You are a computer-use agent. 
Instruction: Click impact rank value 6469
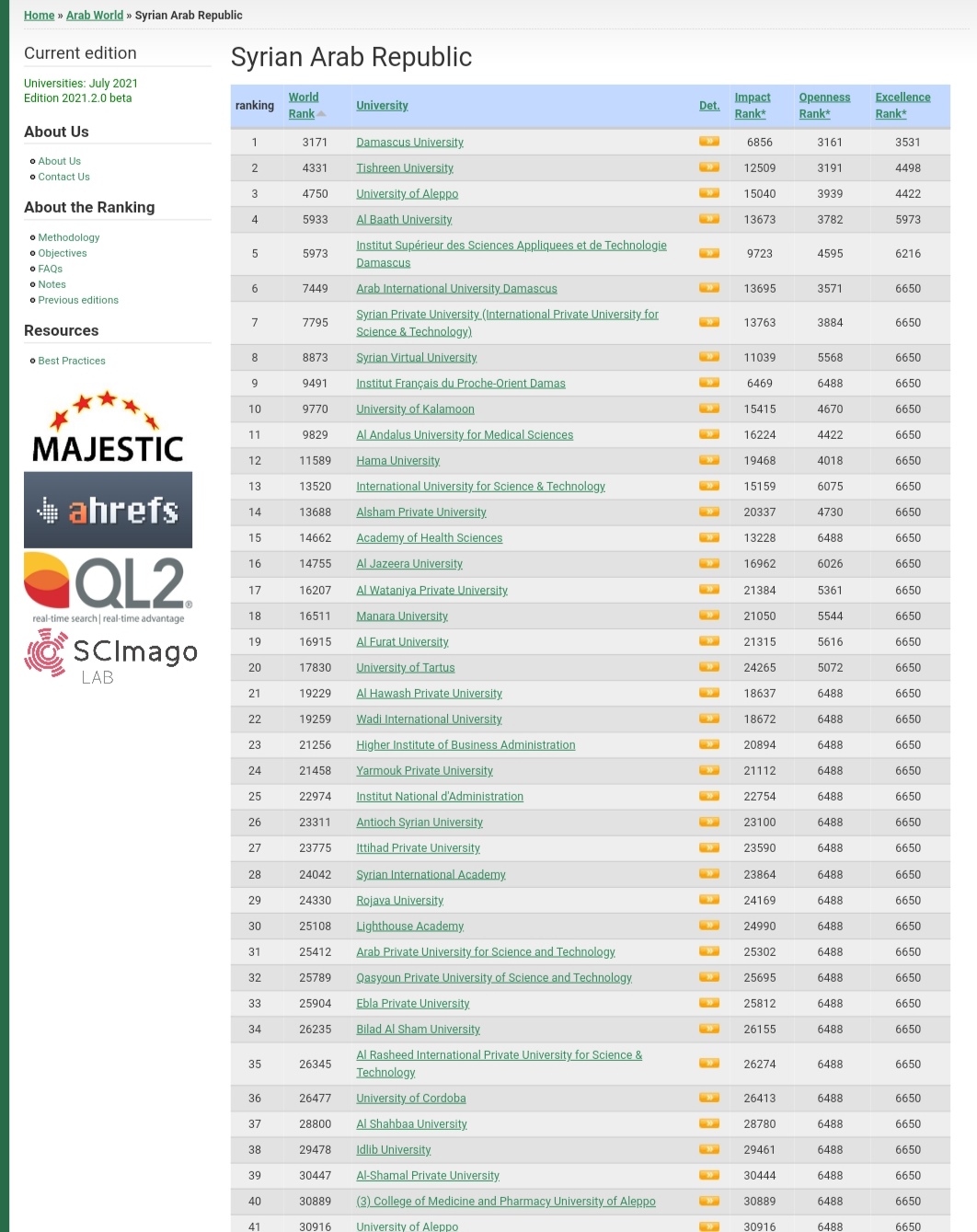click(x=760, y=384)
